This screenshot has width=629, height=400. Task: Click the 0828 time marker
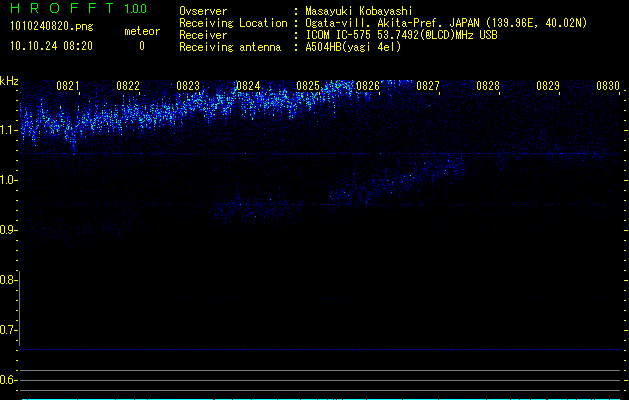(x=488, y=86)
